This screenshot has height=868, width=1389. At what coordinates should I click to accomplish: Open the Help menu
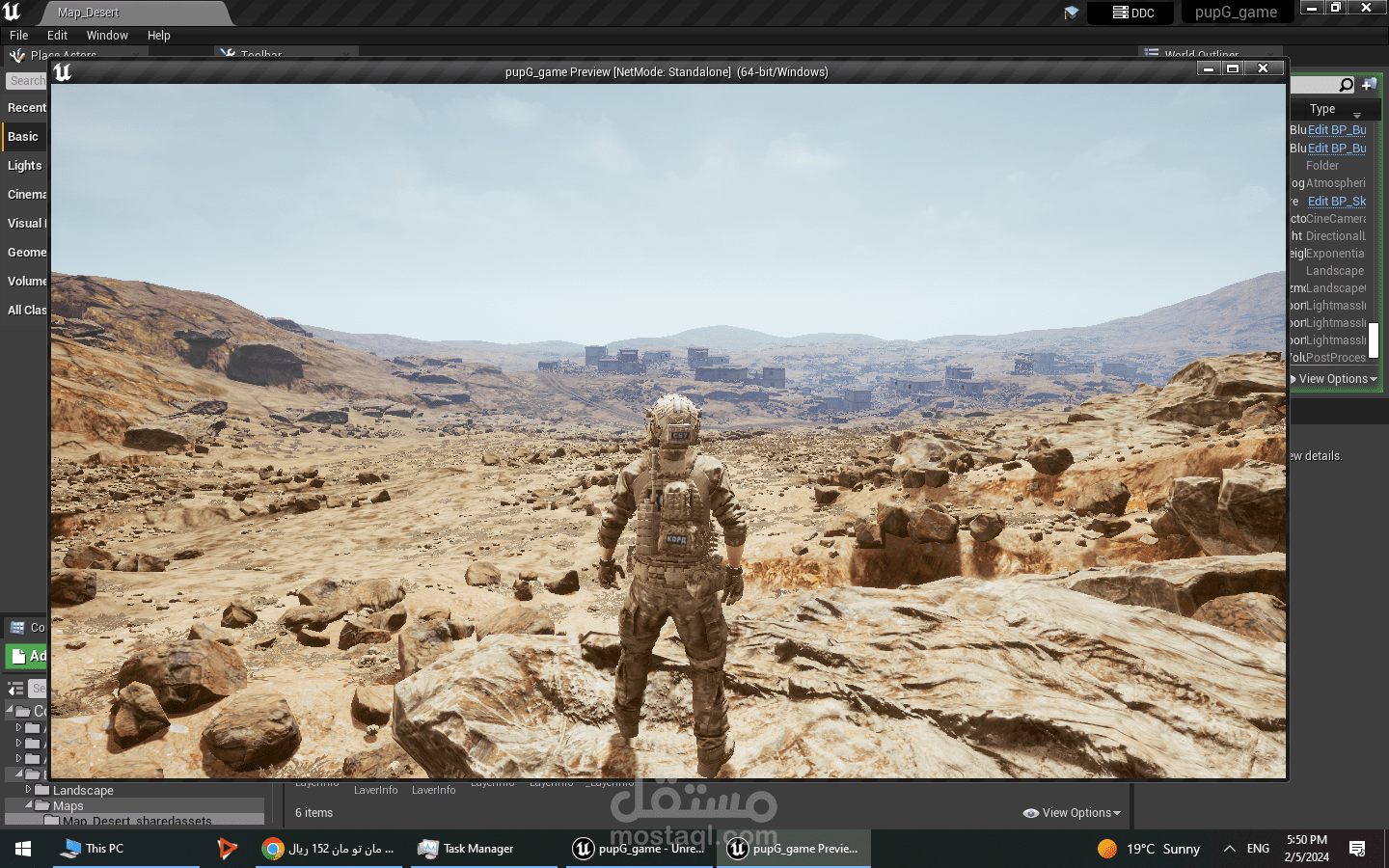point(159,35)
